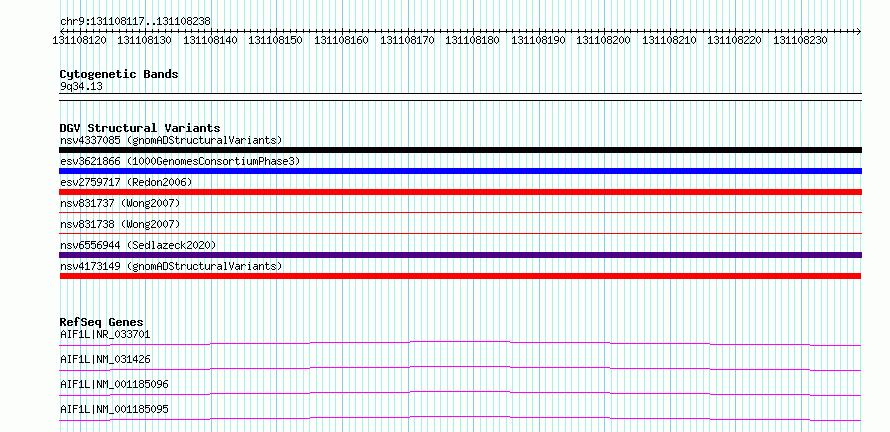Open transcript label AIF1L|NR_033701
The image size is (890, 432).
point(105,334)
